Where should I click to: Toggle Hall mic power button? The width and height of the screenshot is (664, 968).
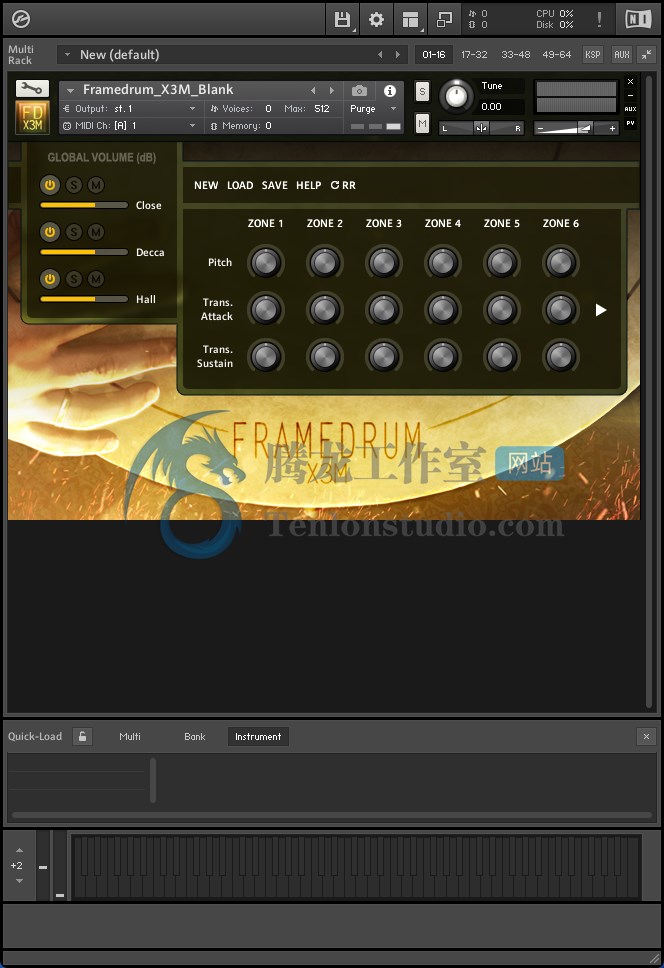click(50, 278)
